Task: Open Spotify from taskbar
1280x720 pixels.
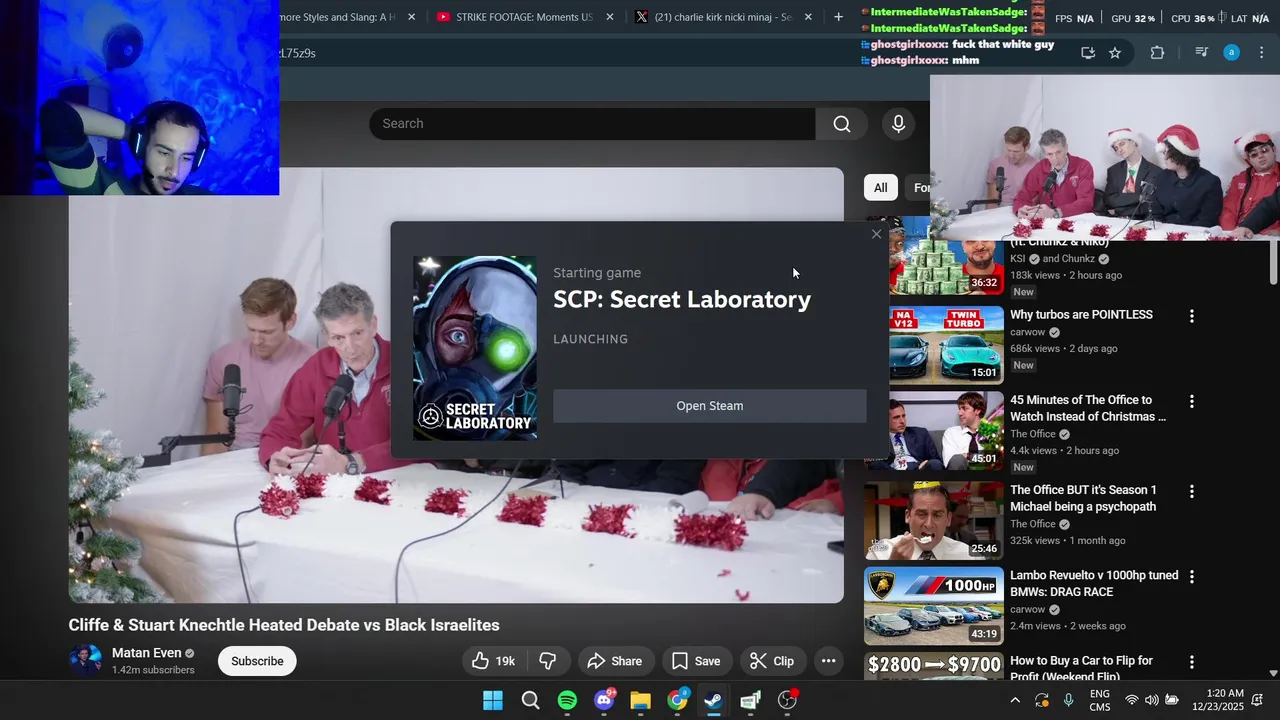Action: pos(567,700)
